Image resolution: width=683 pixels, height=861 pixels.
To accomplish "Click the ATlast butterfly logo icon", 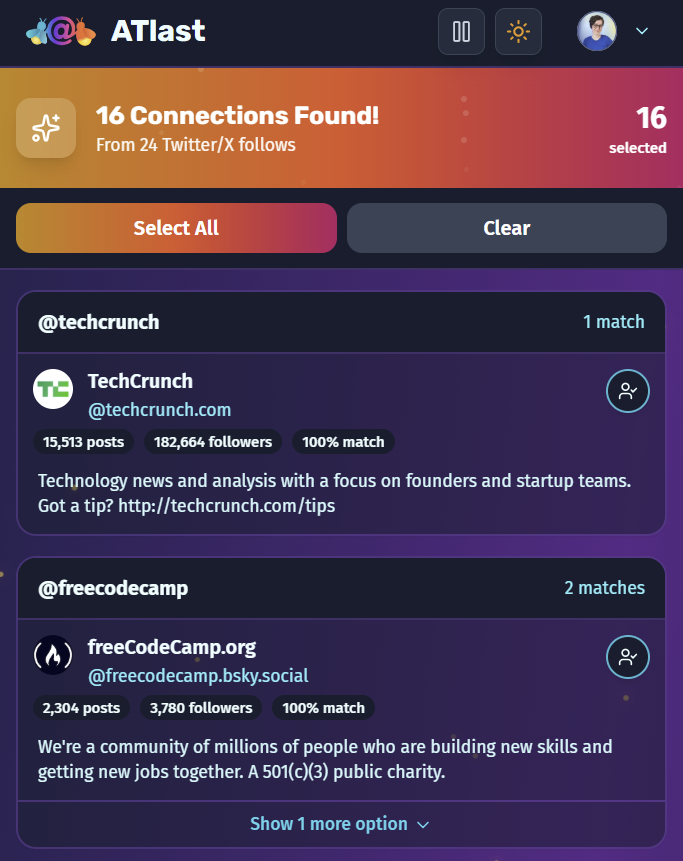I will [61, 32].
